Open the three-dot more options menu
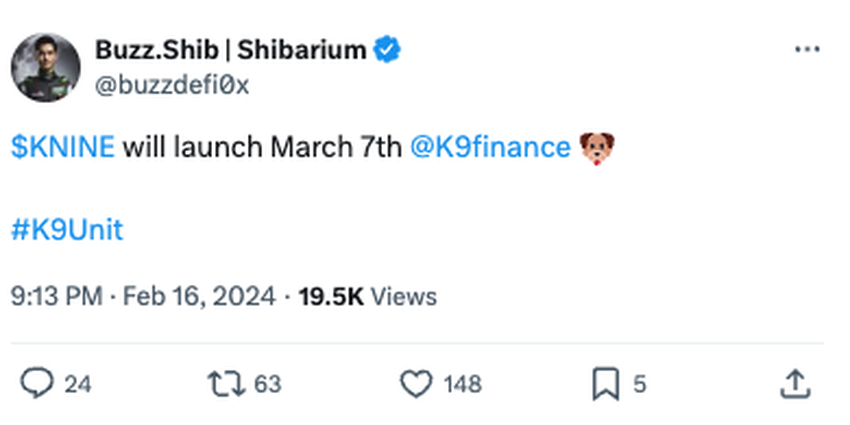The image size is (850, 425). [806, 50]
